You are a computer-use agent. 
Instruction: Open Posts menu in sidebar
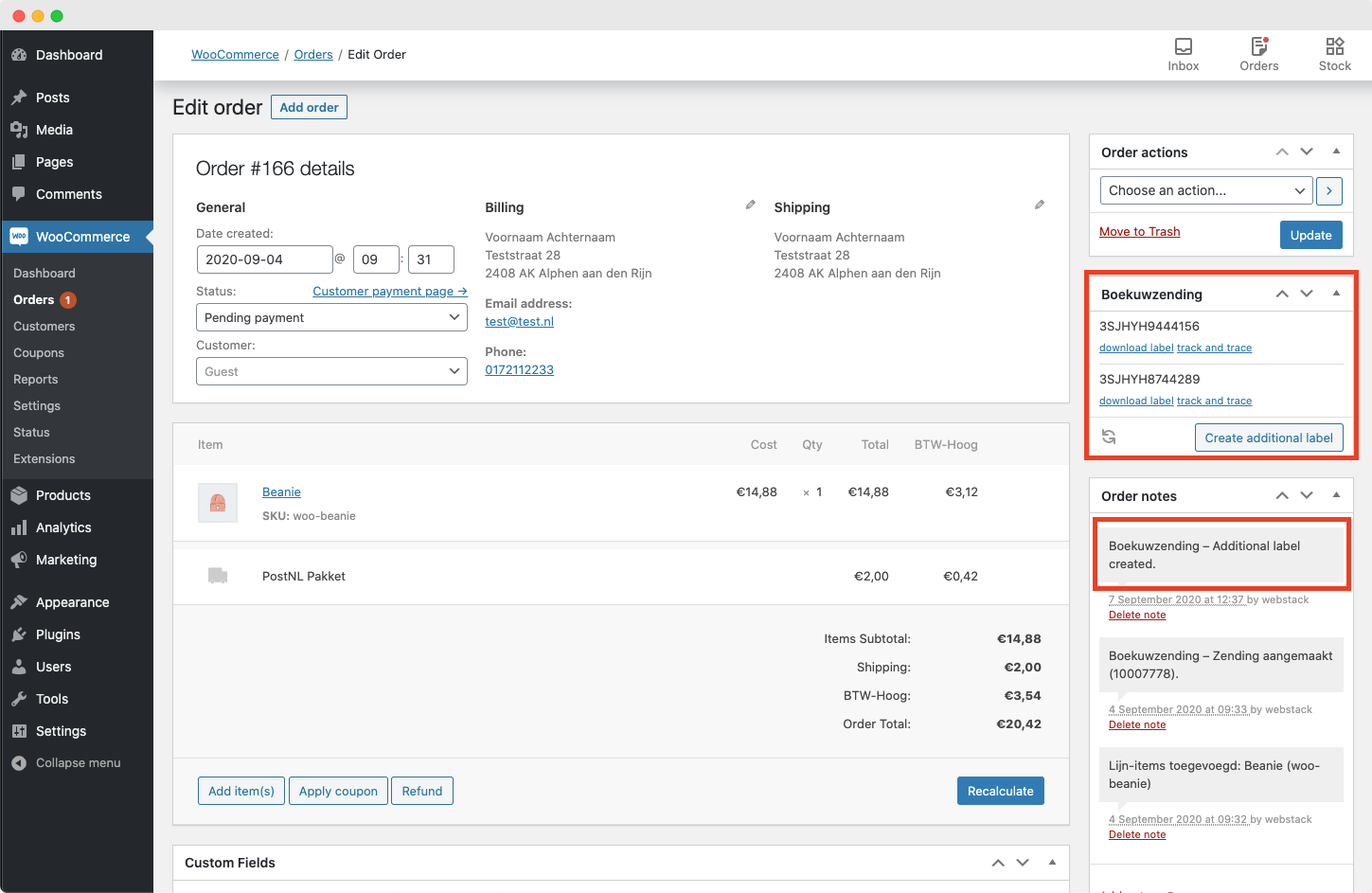click(77, 98)
